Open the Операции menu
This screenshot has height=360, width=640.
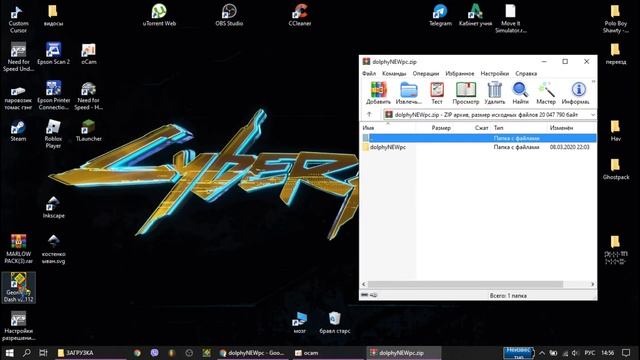click(426, 73)
